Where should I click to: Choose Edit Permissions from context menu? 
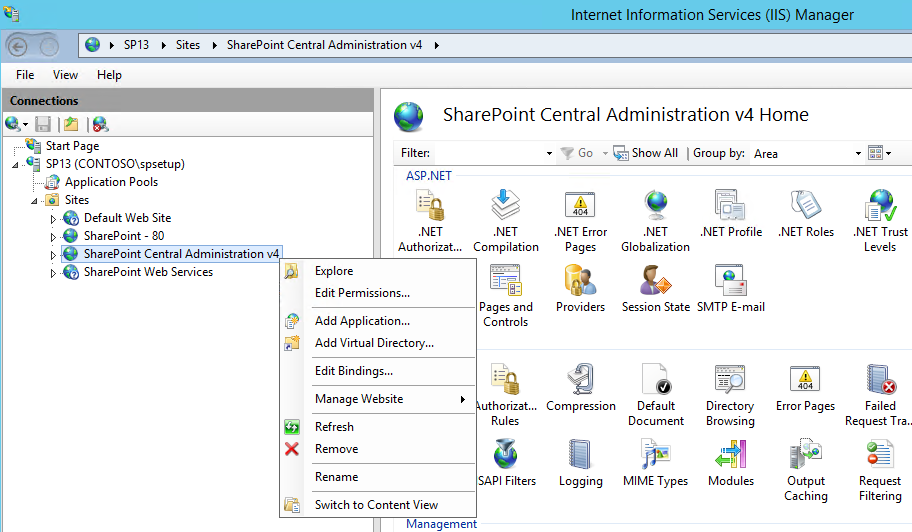[376, 293]
